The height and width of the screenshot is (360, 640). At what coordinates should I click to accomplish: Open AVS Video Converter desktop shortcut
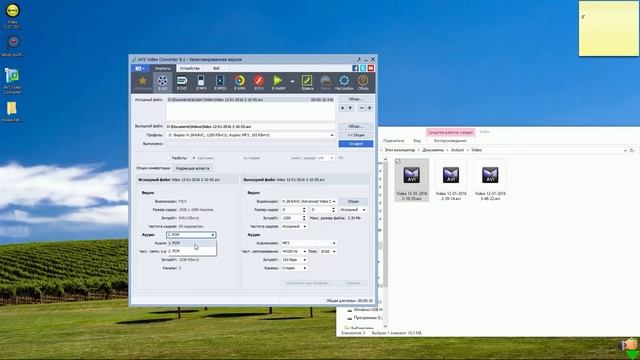coord(12,81)
